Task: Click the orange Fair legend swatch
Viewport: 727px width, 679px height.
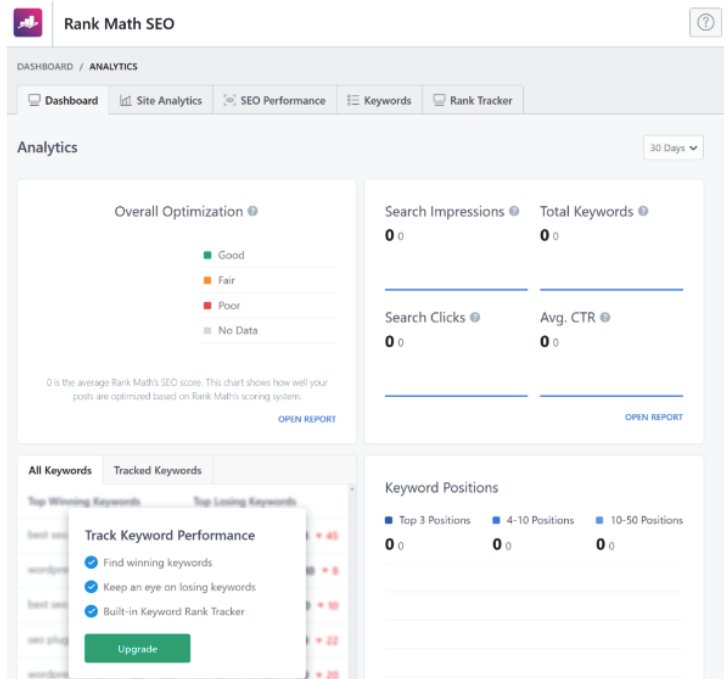Action: (x=207, y=280)
